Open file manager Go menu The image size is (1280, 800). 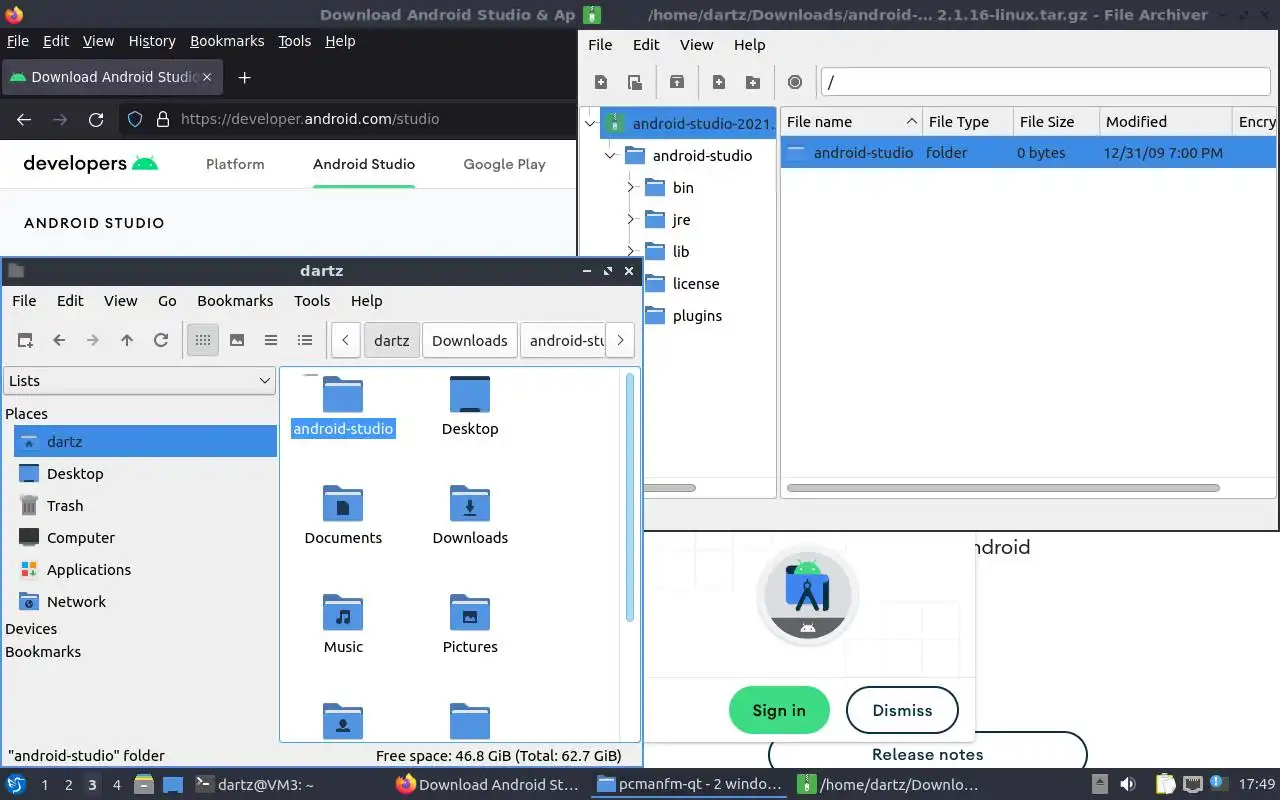tap(167, 301)
